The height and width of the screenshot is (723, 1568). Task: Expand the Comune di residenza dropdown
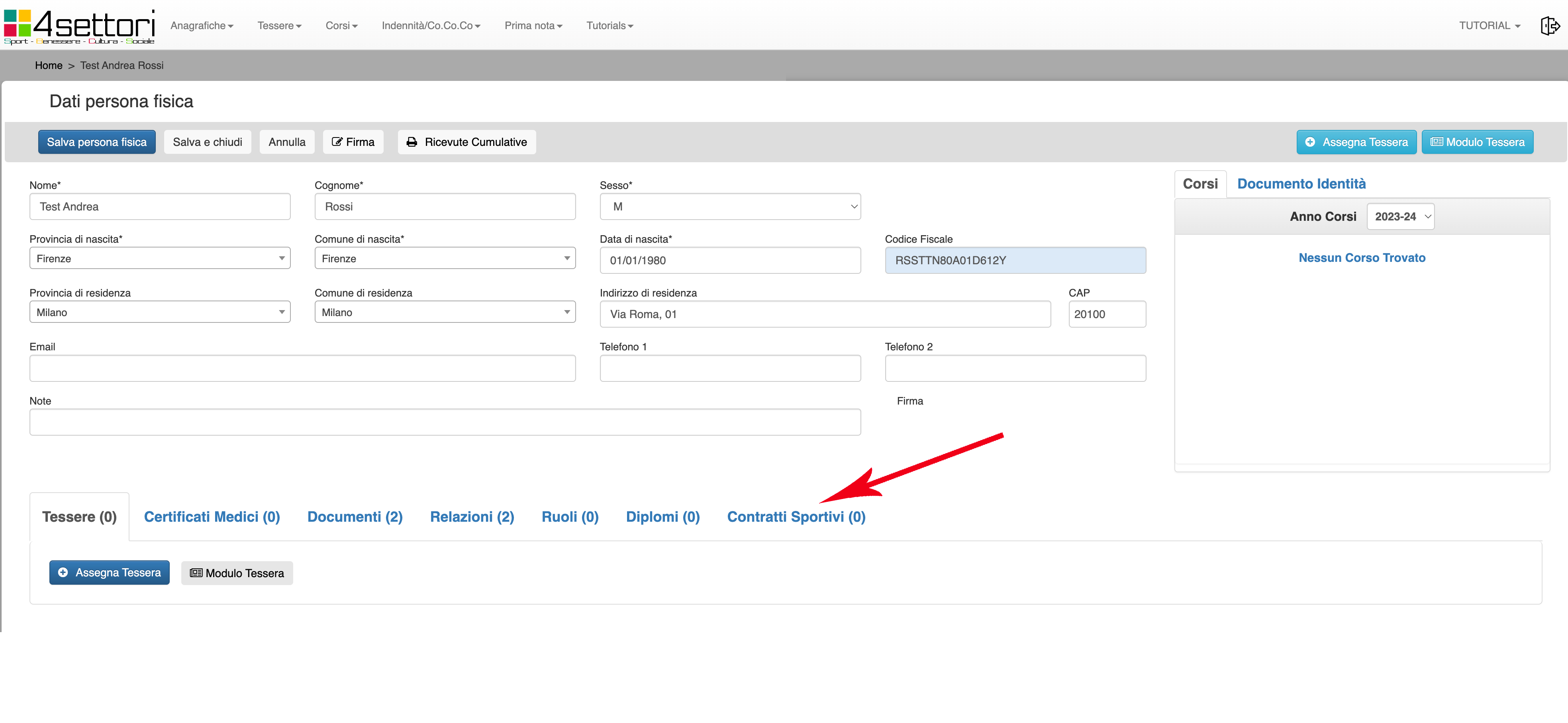click(x=444, y=312)
